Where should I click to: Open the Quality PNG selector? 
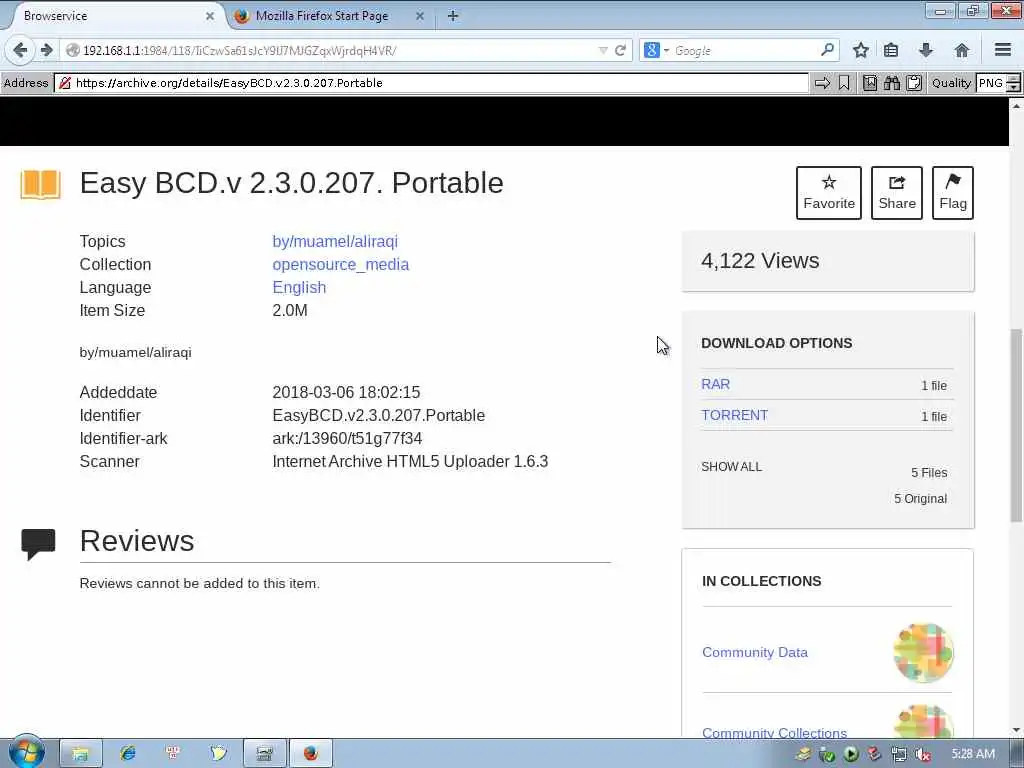tap(998, 83)
